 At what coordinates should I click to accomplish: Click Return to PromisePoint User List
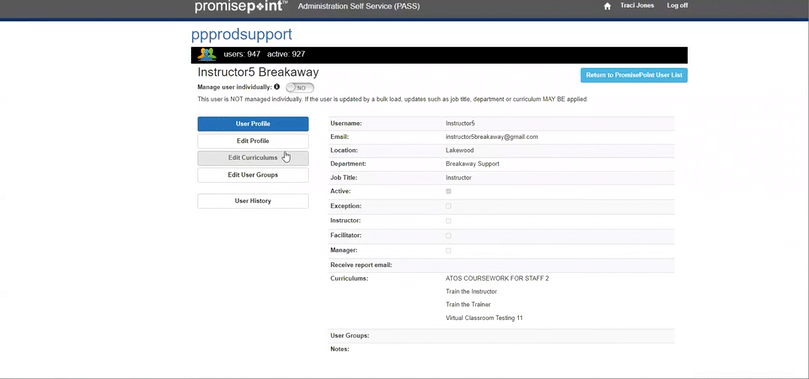click(x=634, y=75)
